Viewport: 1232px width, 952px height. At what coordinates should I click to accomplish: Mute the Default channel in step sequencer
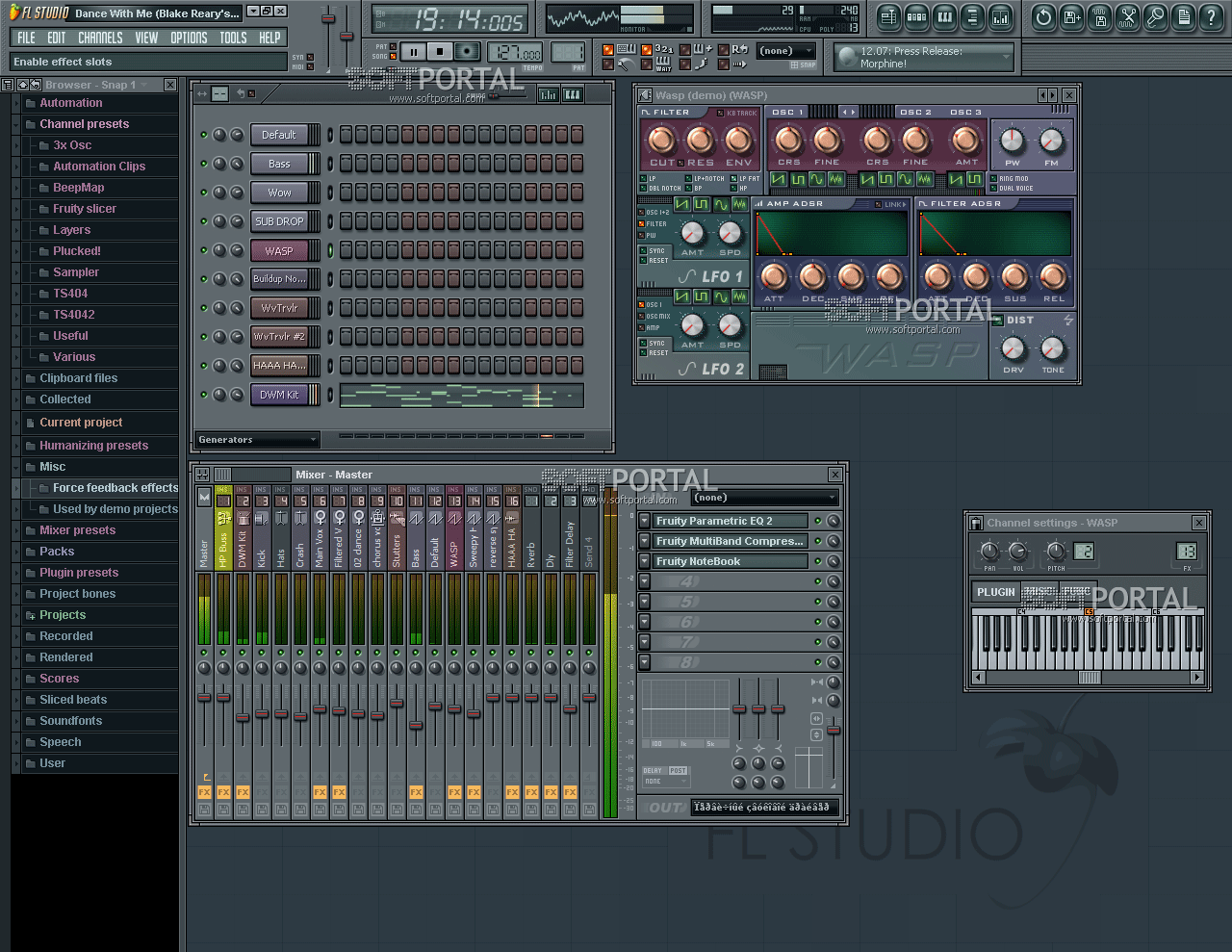(204, 135)
